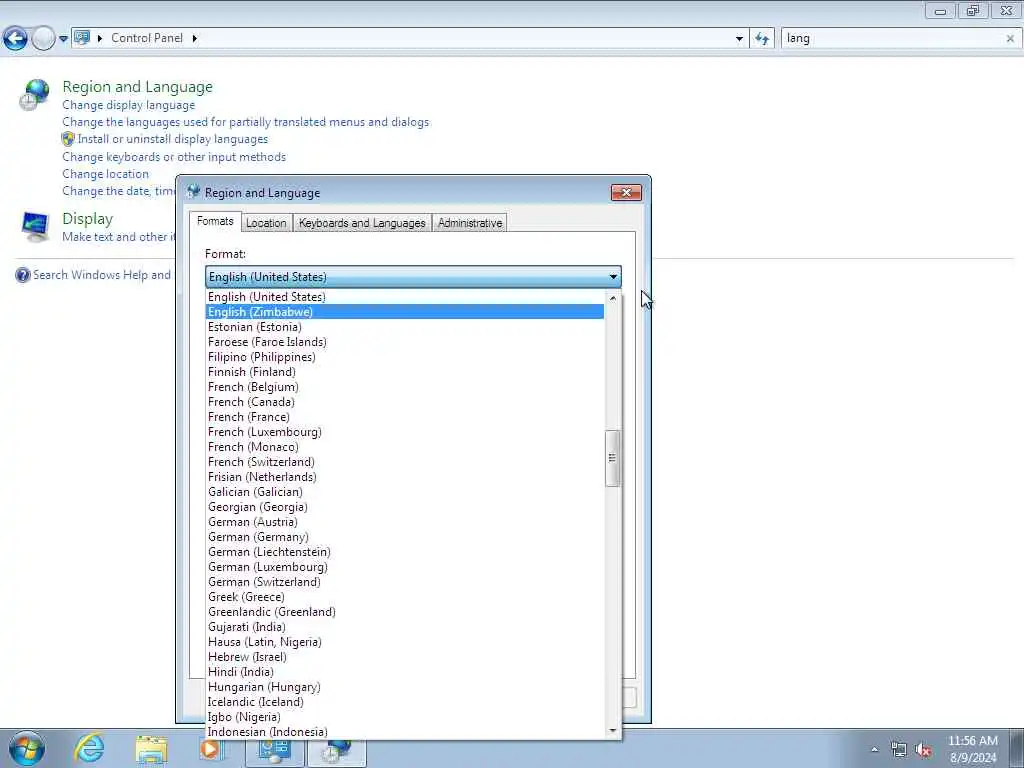Pick 'Hindi (India)' from list
This screenshot has width=1024, height=768.
405,673
